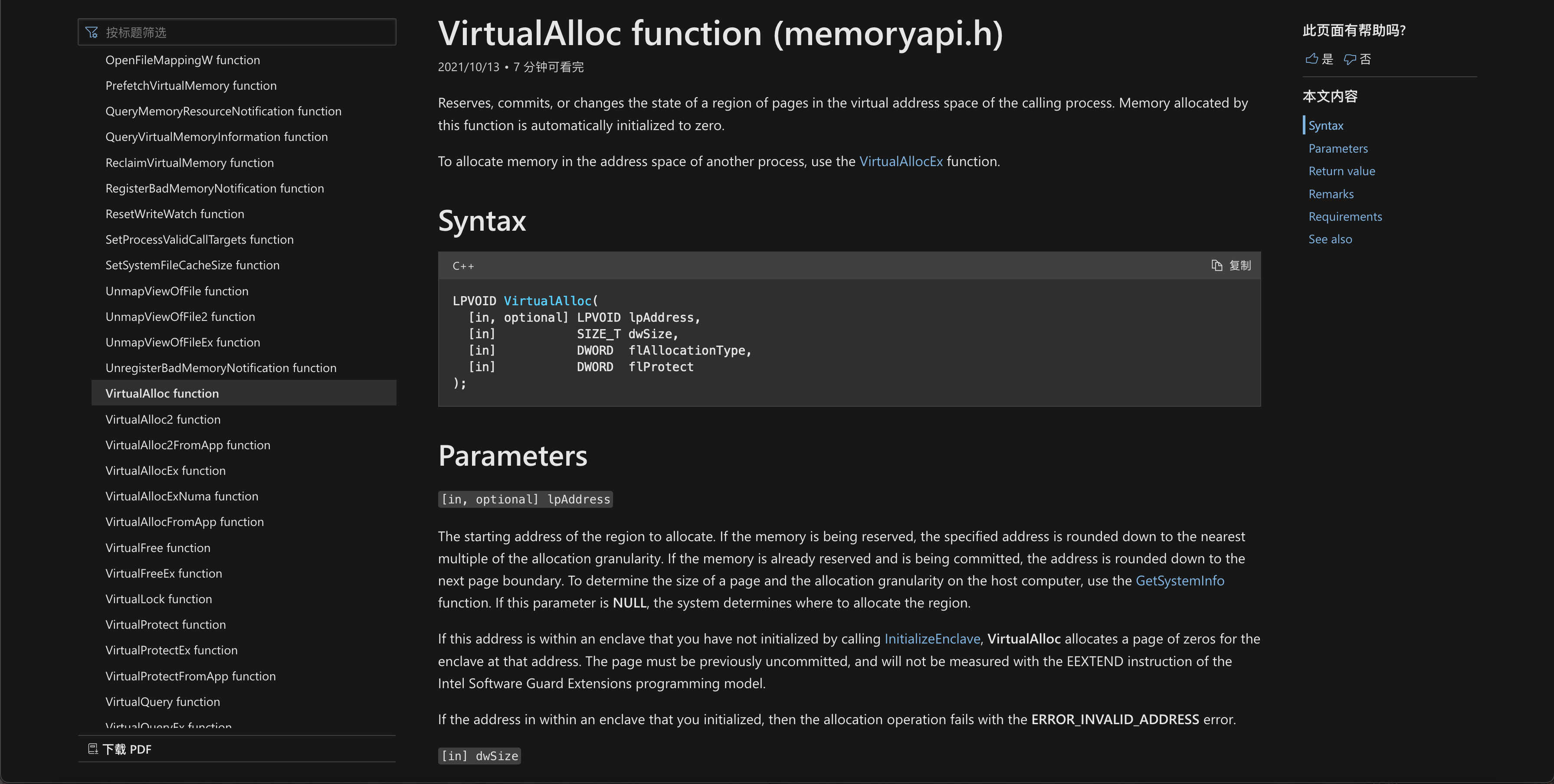Select UnmapViewOfFile2 function item
This screenshot has width=1554, height=784.
click(x=180, y=317)
